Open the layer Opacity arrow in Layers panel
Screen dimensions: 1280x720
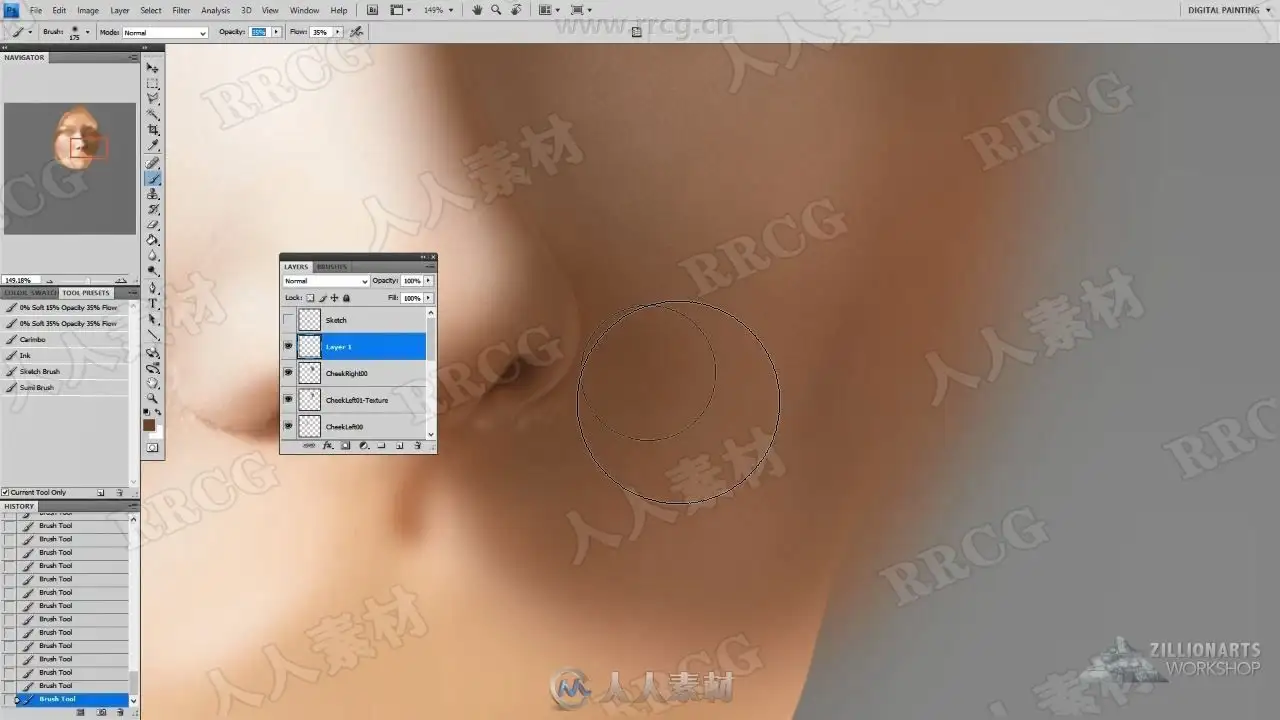428,281
